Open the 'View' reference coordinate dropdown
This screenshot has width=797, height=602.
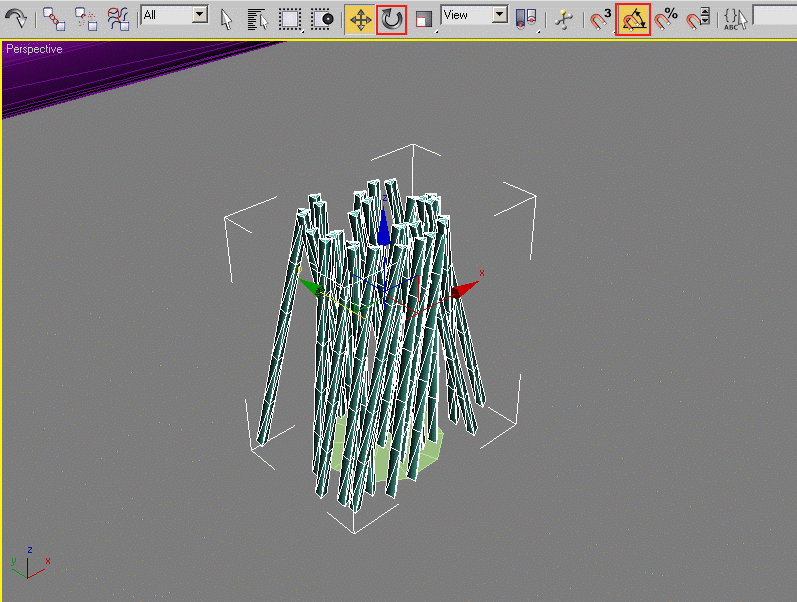(475, 15)
